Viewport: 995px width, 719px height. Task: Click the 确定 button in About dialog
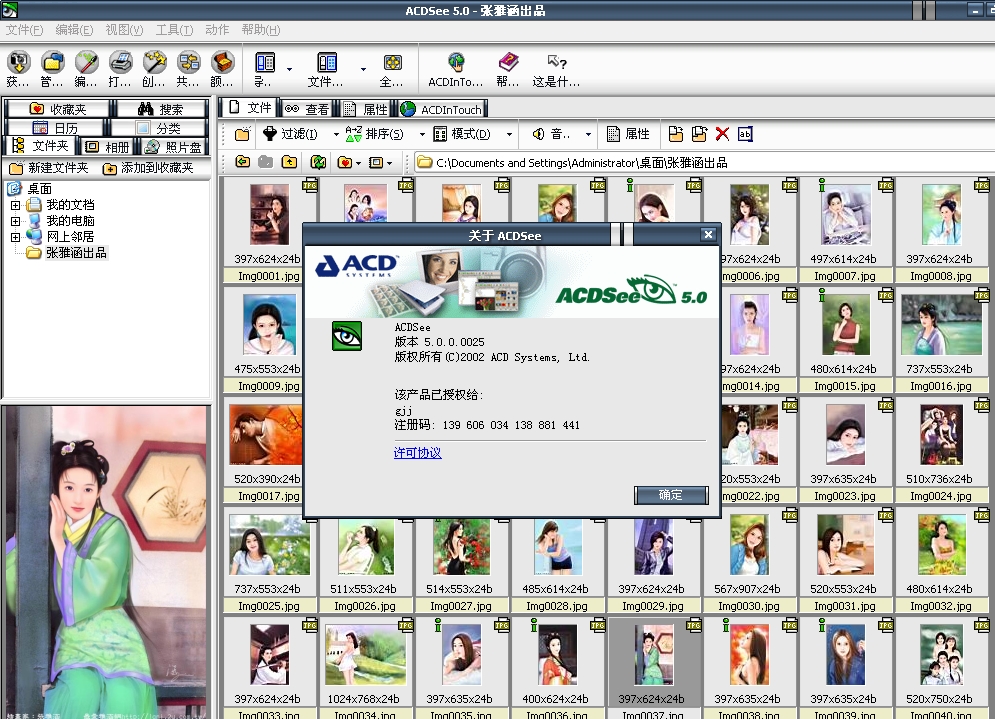pos(671,495)
